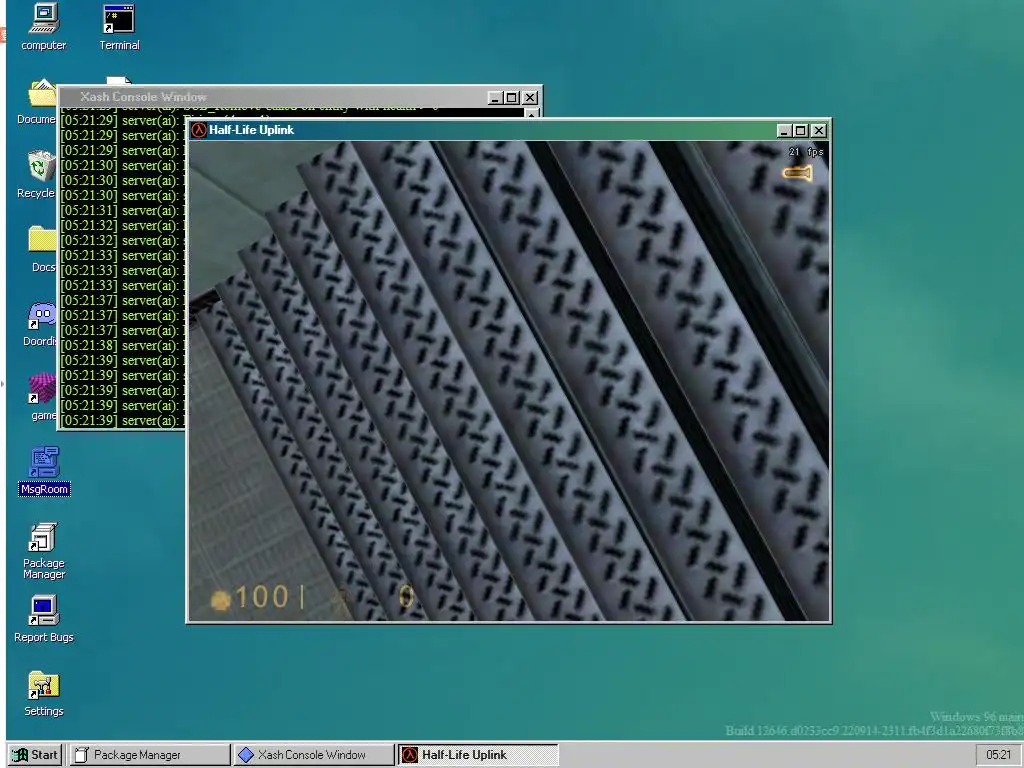Open the Recycle bin icon
This screenshot has width=1024, height=768.
38,175
